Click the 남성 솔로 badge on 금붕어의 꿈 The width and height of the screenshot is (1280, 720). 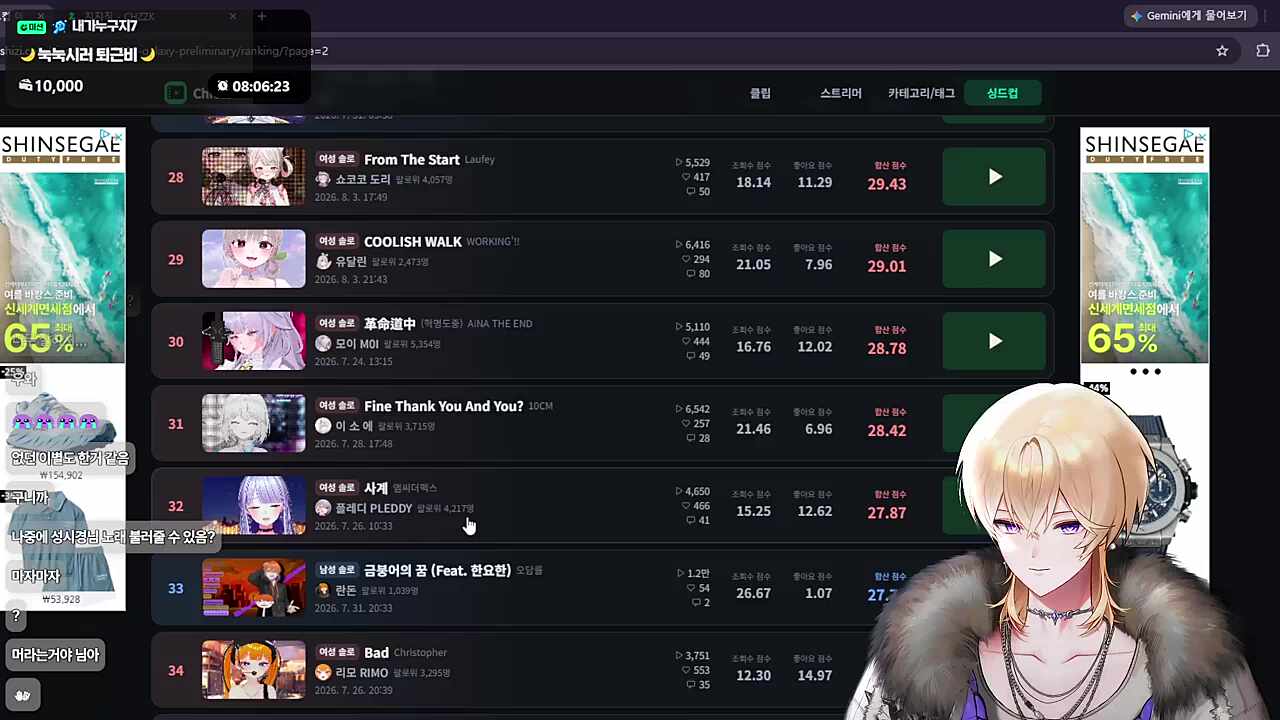coord(337,570)
